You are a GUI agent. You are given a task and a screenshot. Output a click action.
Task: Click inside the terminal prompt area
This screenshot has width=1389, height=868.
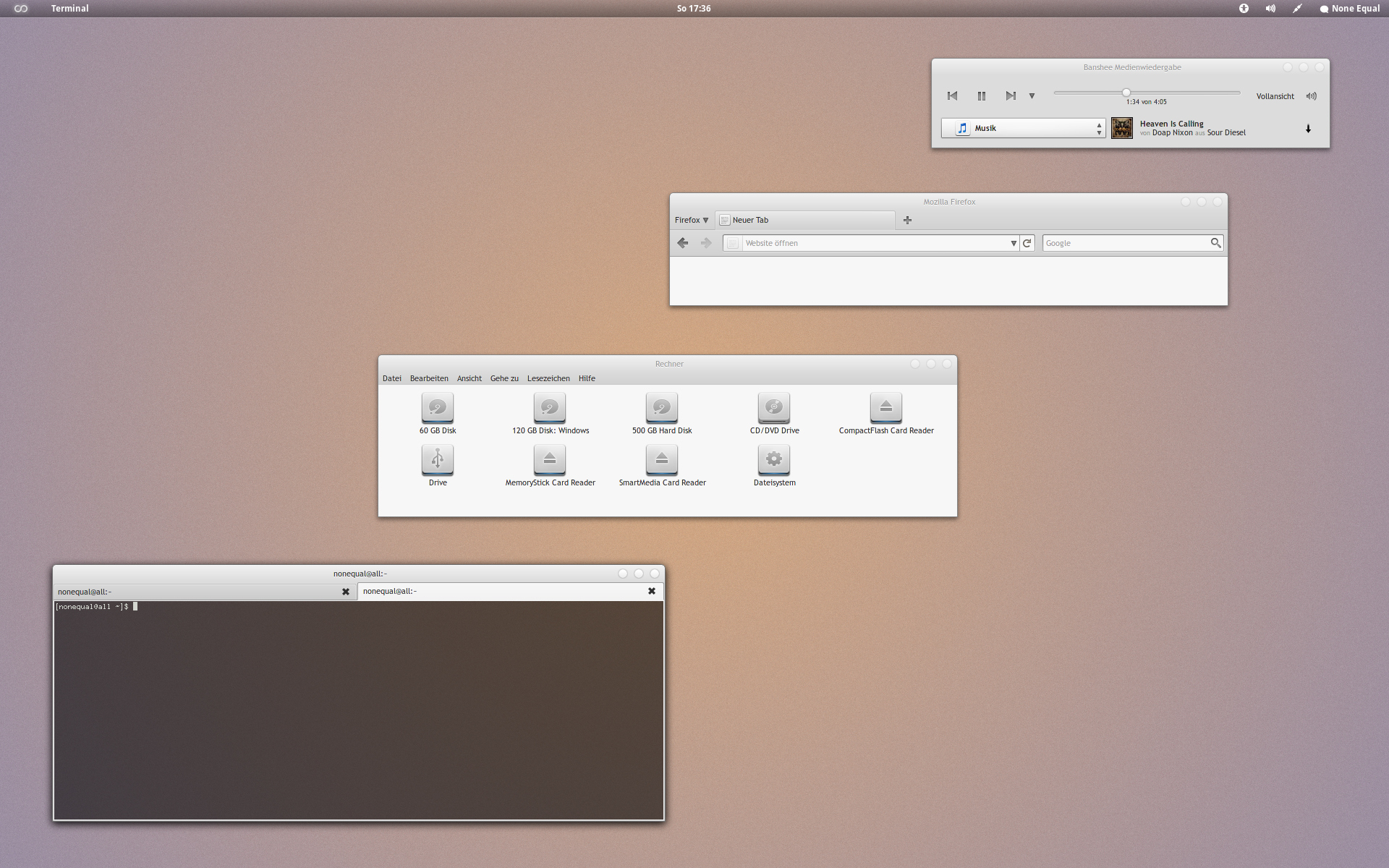(359, 710)
